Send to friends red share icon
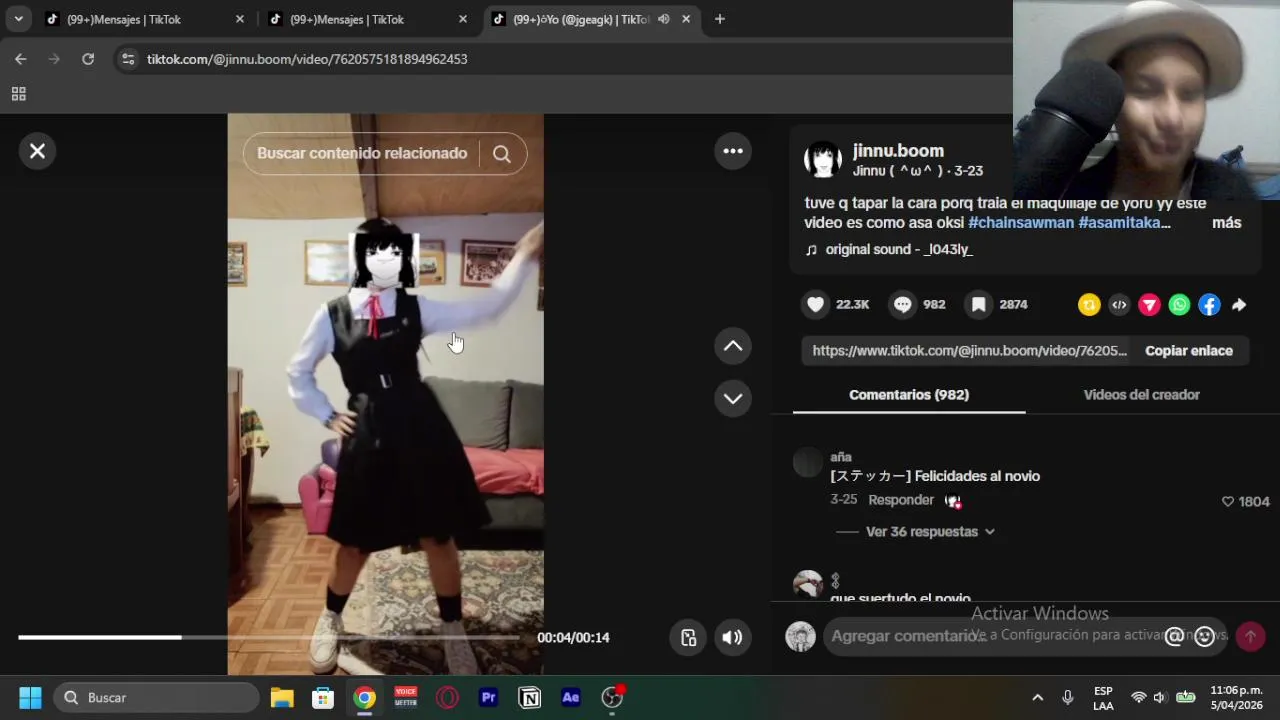Screen dimensions: 1280x720 click(1149, 305)
